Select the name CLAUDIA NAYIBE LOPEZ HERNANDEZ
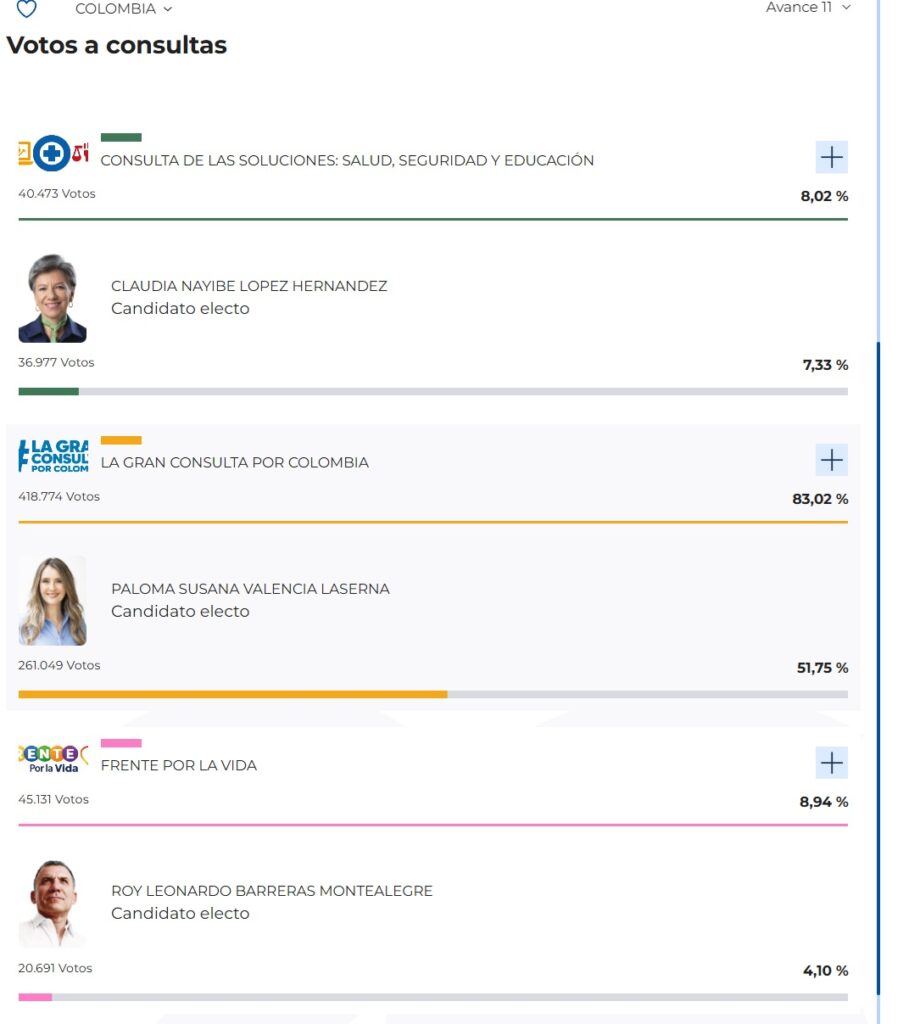Viewport: 920px width, 1024px height. [250, 285]
